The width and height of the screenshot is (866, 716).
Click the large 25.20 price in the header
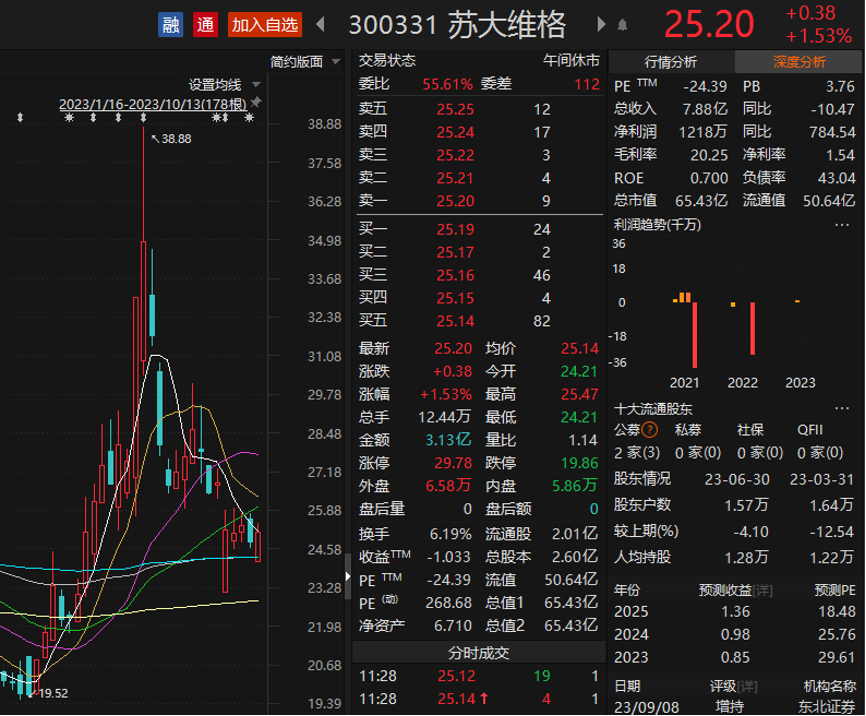click(x=709, y=25)
